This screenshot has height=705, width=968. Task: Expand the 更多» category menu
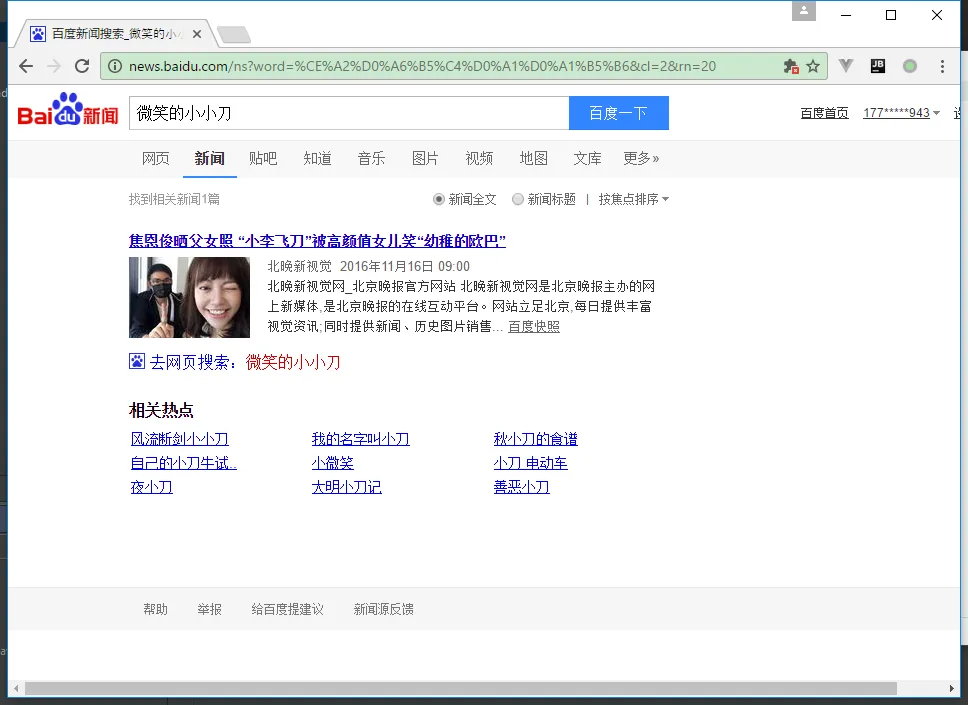[641, 158]
